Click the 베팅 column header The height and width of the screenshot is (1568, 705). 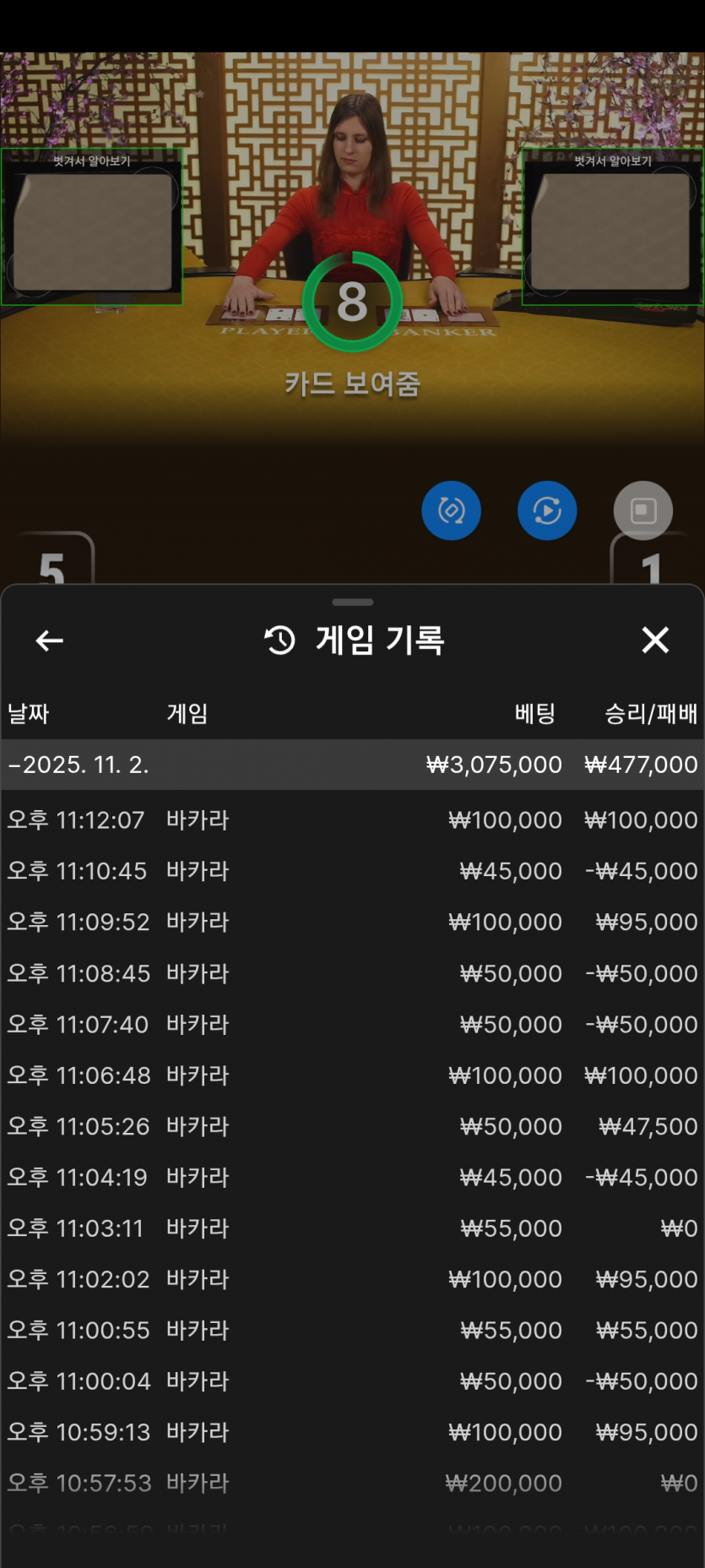coord(534,714)
